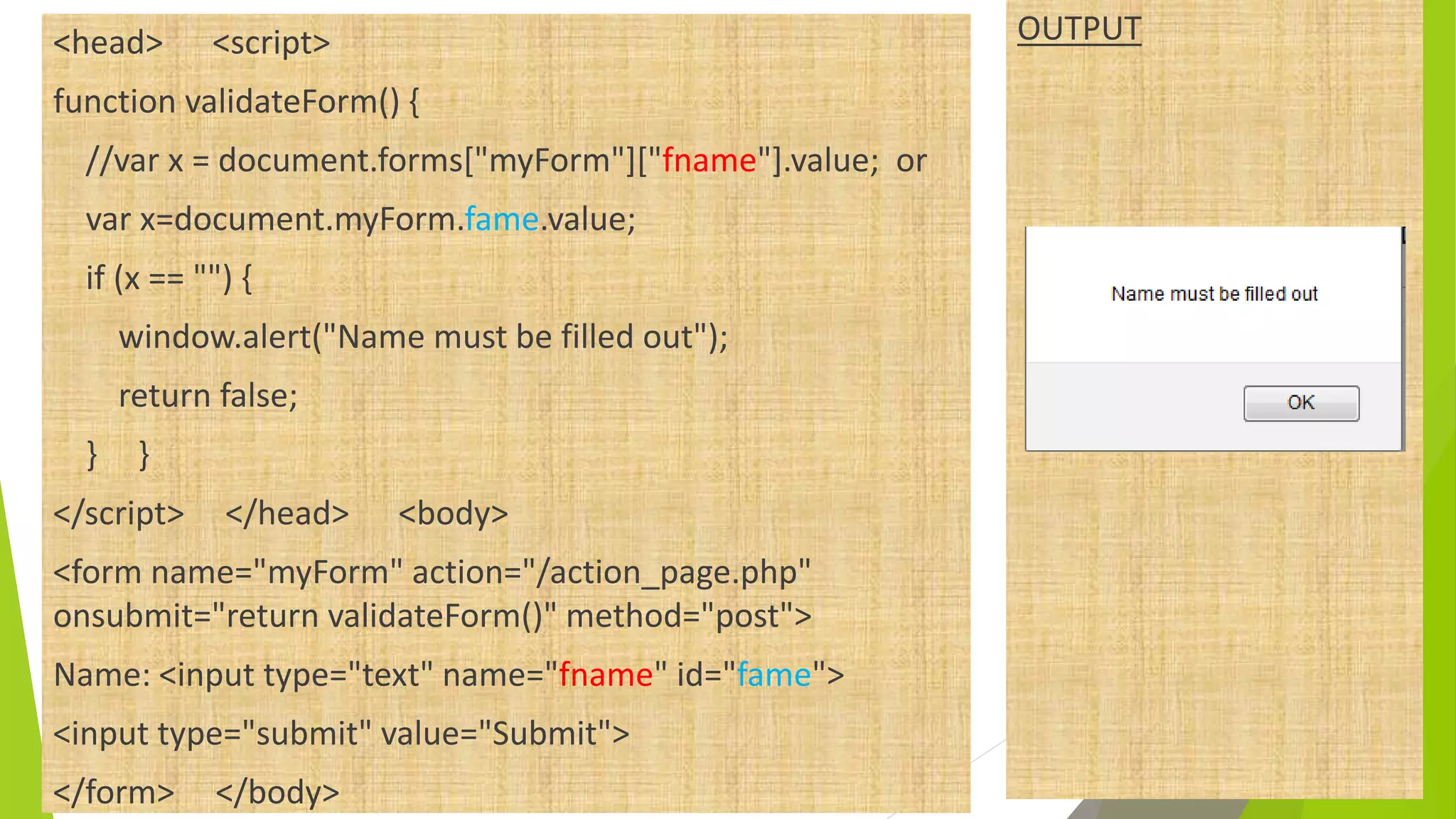This screenshot has height=819, width=1456.
Task: Click the 'function validateForm() {' line
Action: point(237,102)
